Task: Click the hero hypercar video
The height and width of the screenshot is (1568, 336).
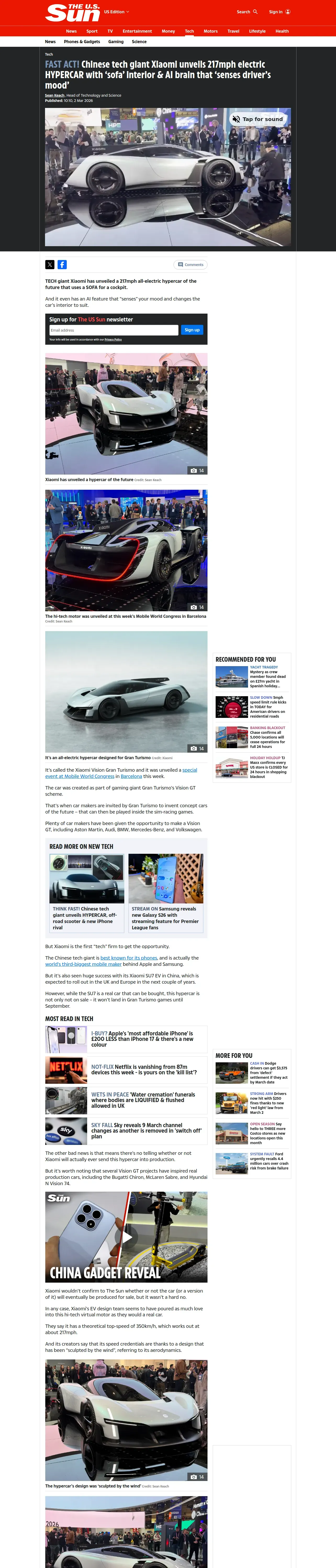Action: 168,177
